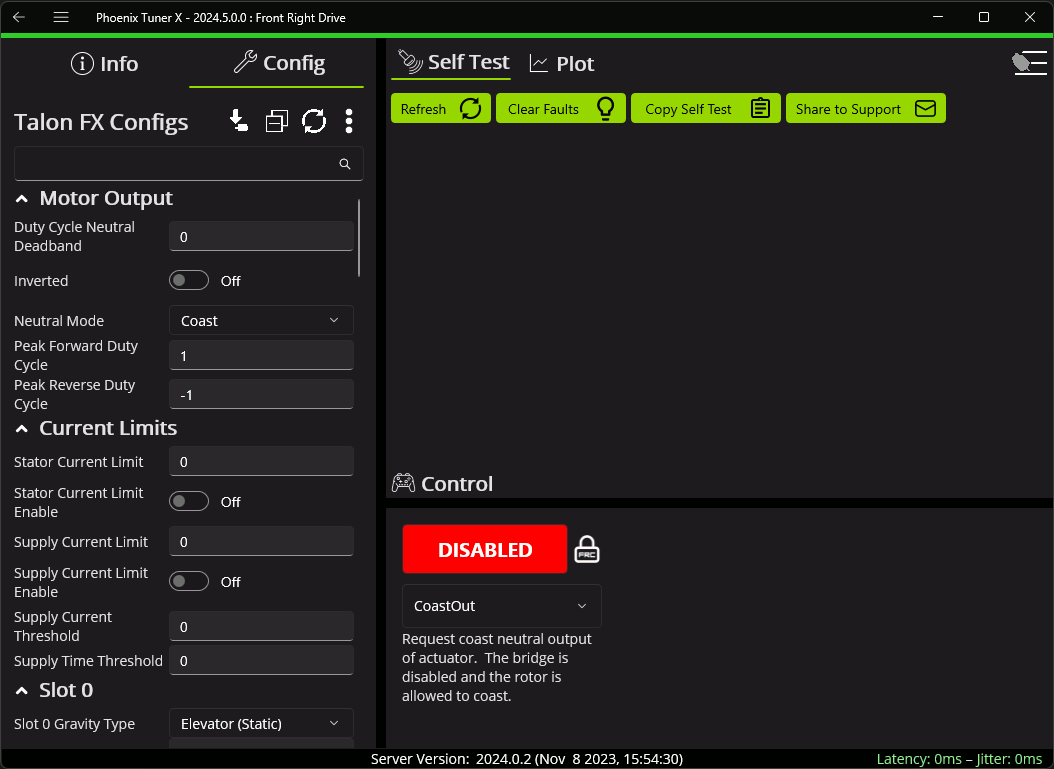
Task: Click the Peak Forward Duty Cycle field
Action: click(x=261, y=356)
